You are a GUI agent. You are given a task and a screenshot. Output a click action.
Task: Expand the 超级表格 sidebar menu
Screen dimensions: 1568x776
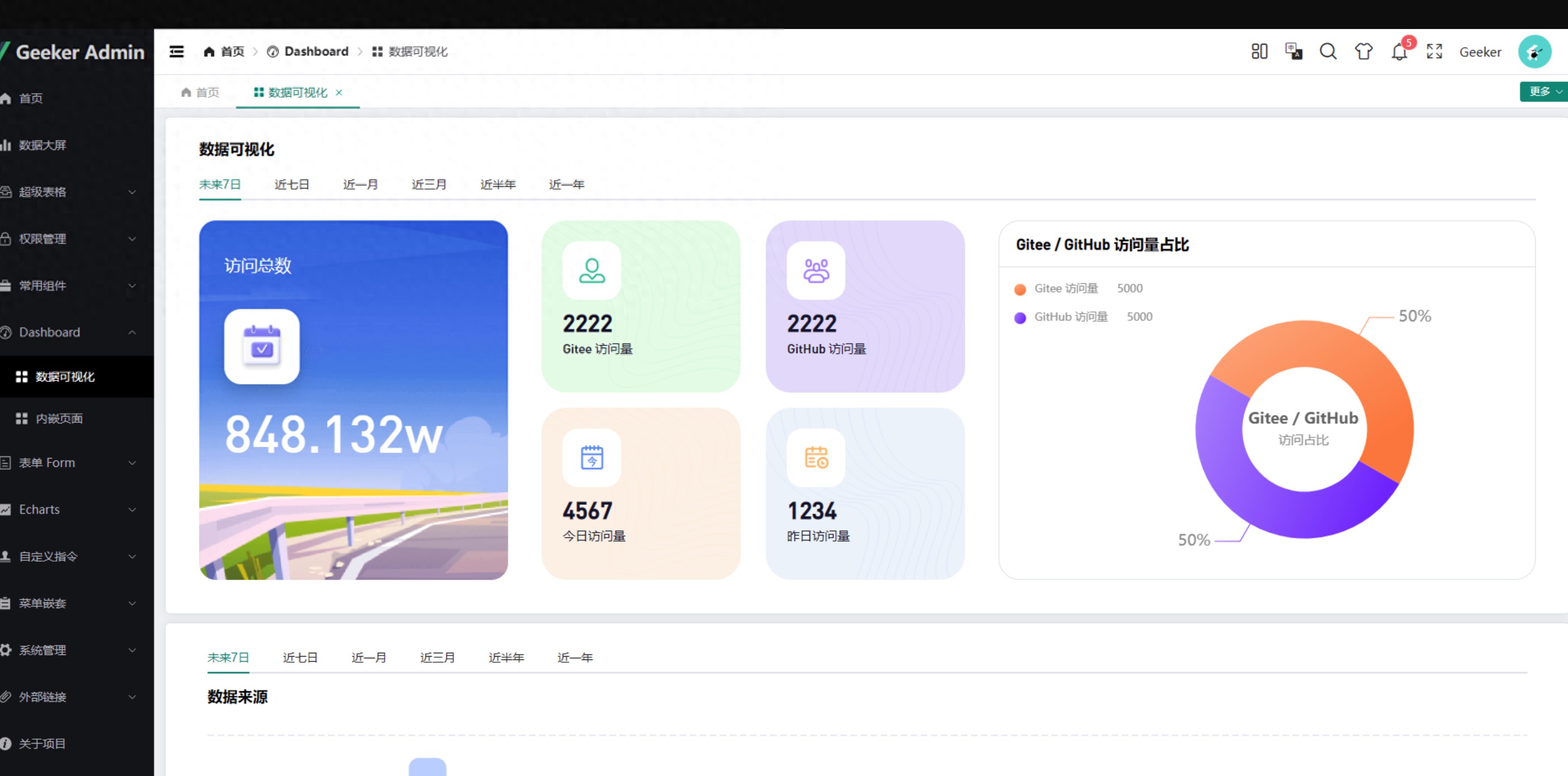tap(76, 192)
